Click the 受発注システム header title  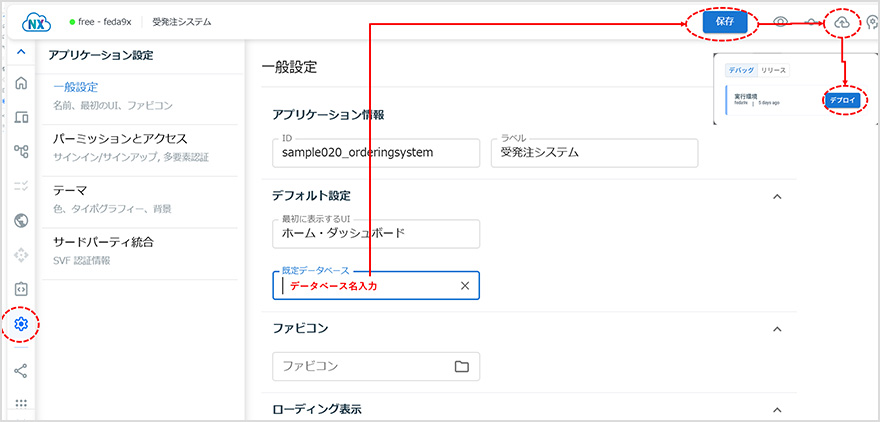tap(182, 22)
